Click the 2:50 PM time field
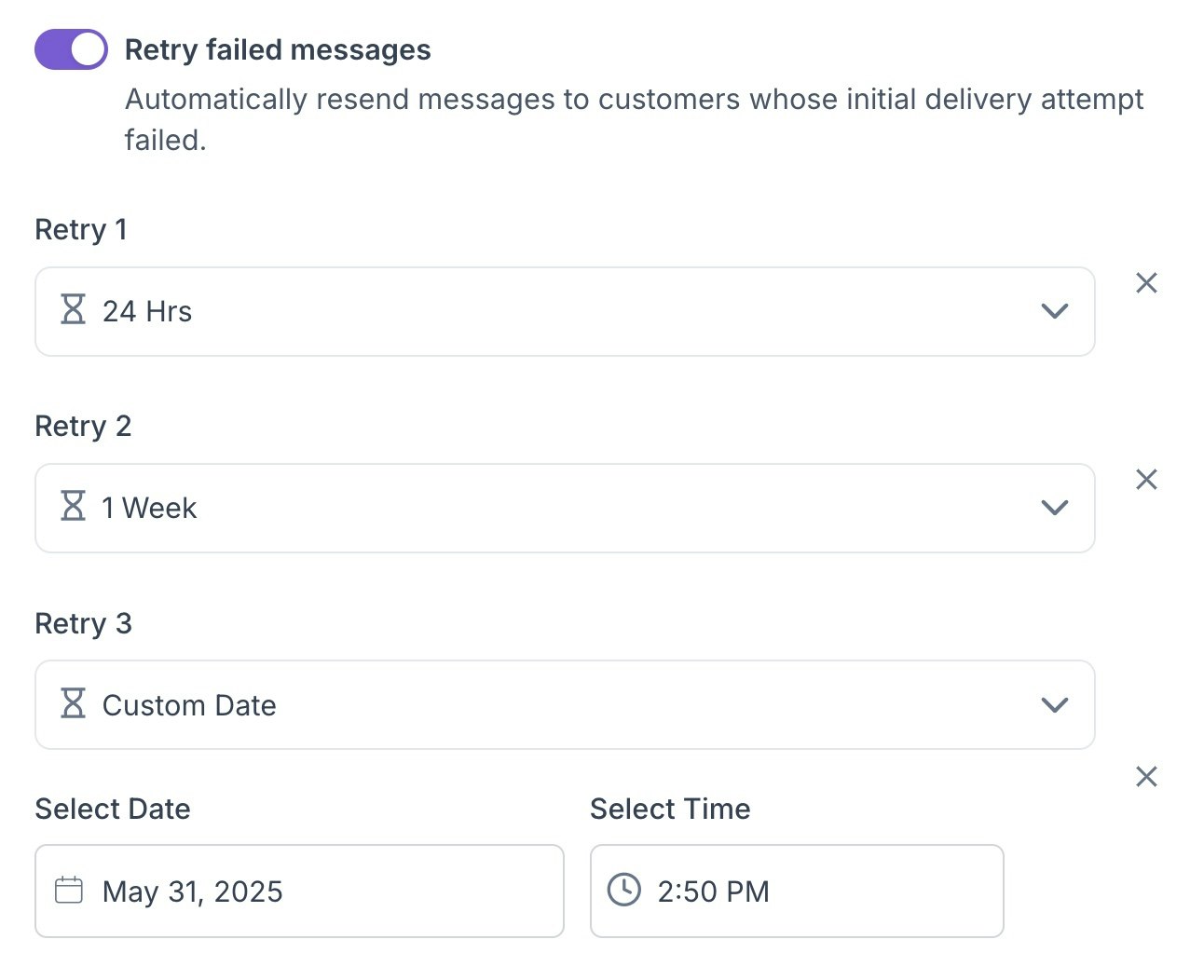 797,891
